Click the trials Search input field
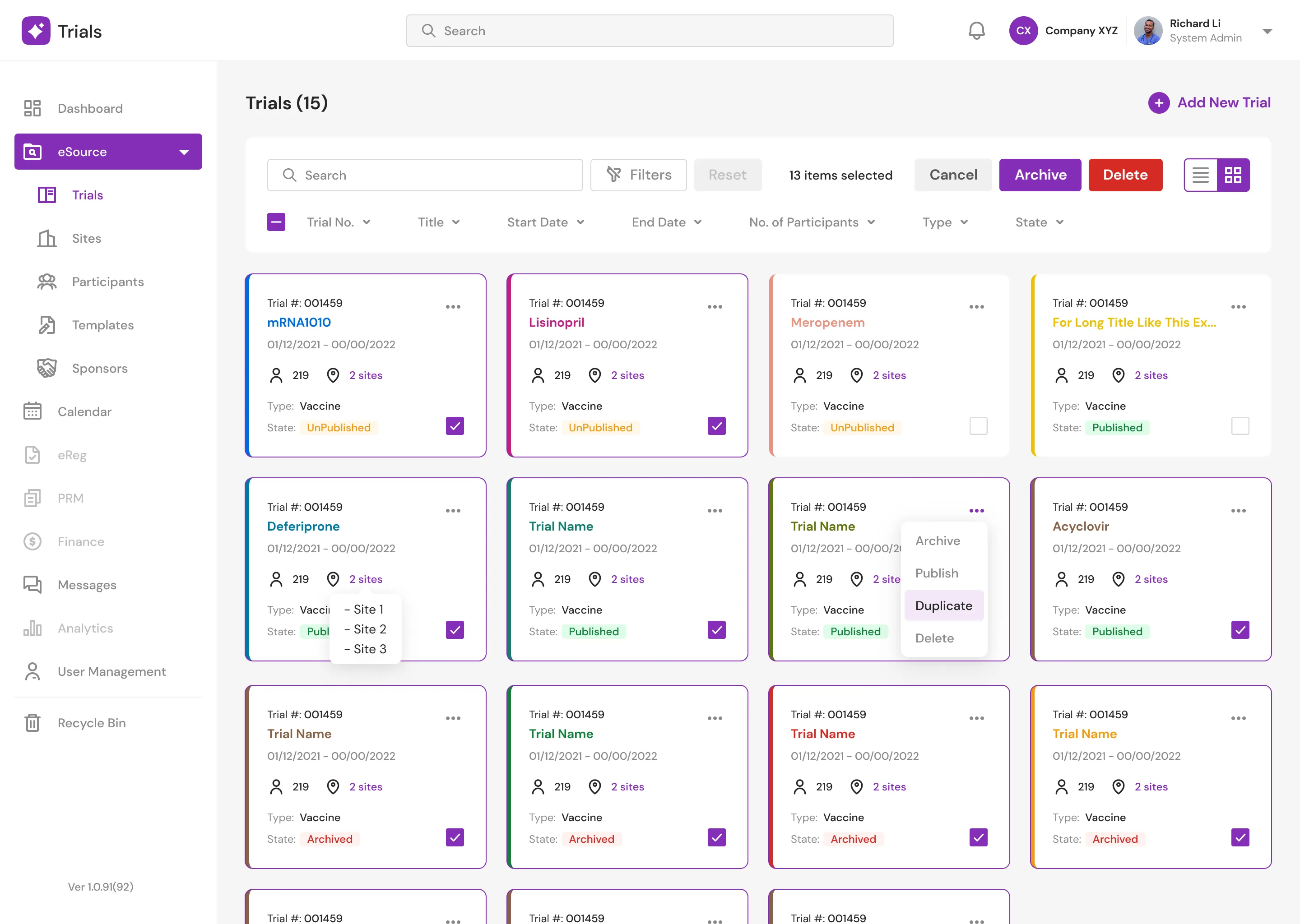 425,175
